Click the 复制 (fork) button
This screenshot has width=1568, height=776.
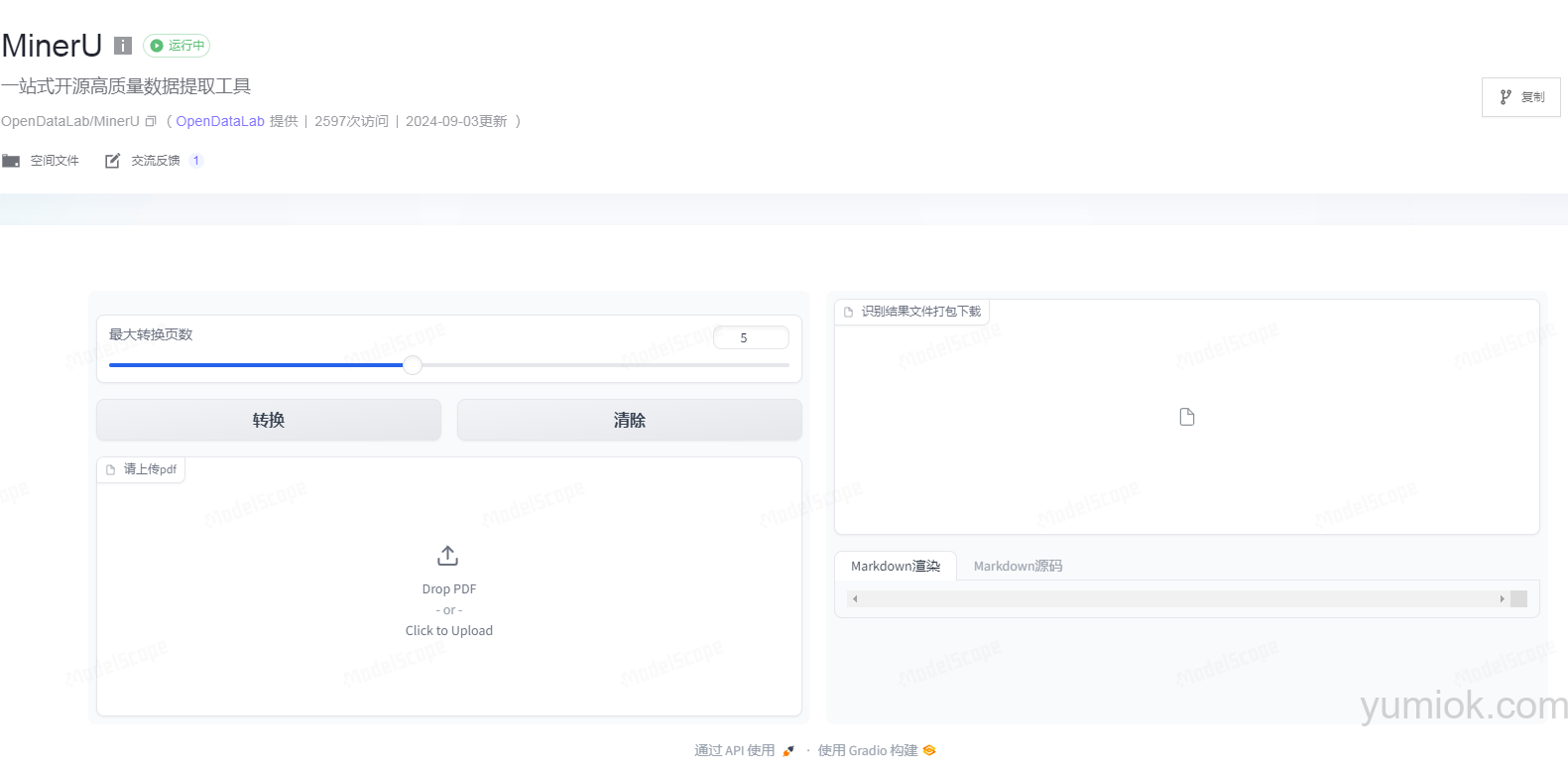click(1521, 97)
